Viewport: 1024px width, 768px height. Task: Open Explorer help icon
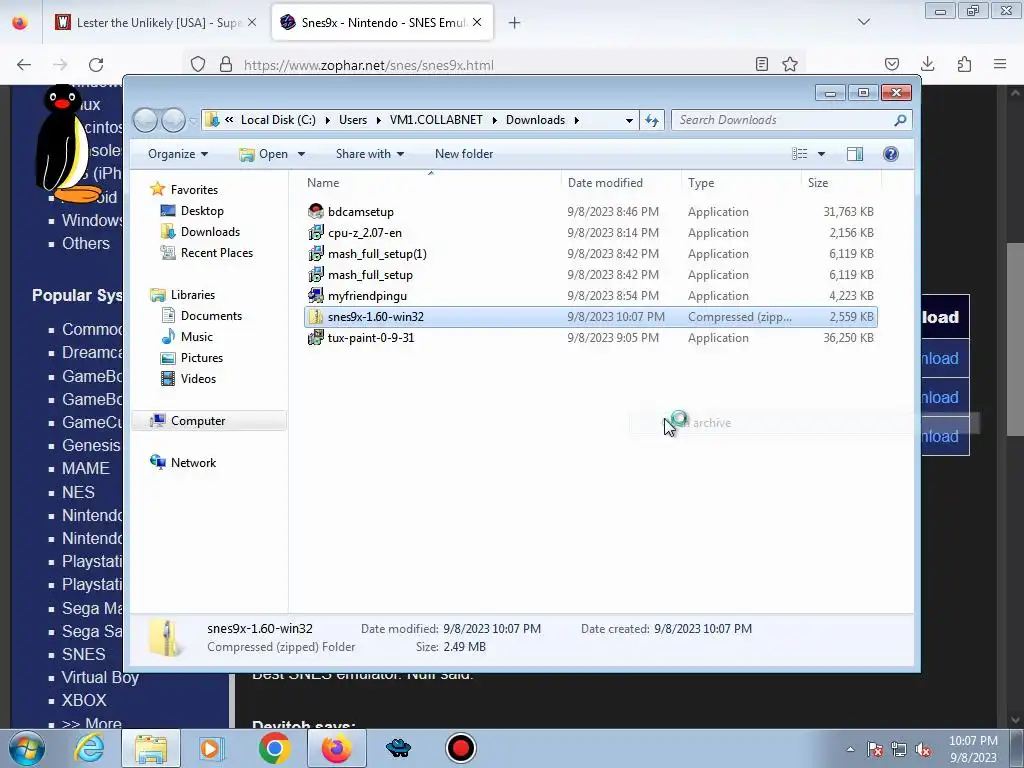[891, 154]
